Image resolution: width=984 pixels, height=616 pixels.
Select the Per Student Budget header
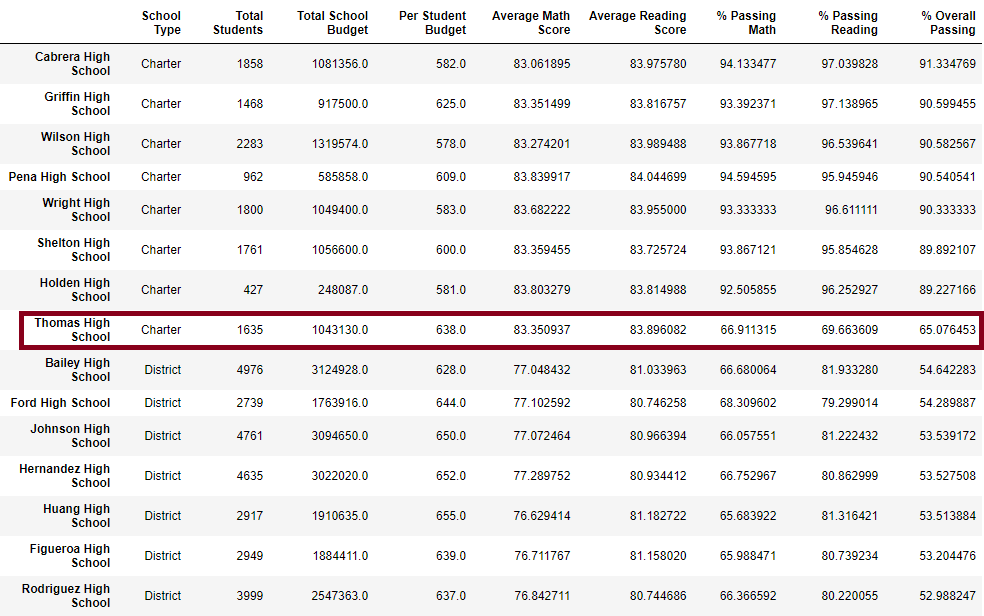[x=432, y=23]
